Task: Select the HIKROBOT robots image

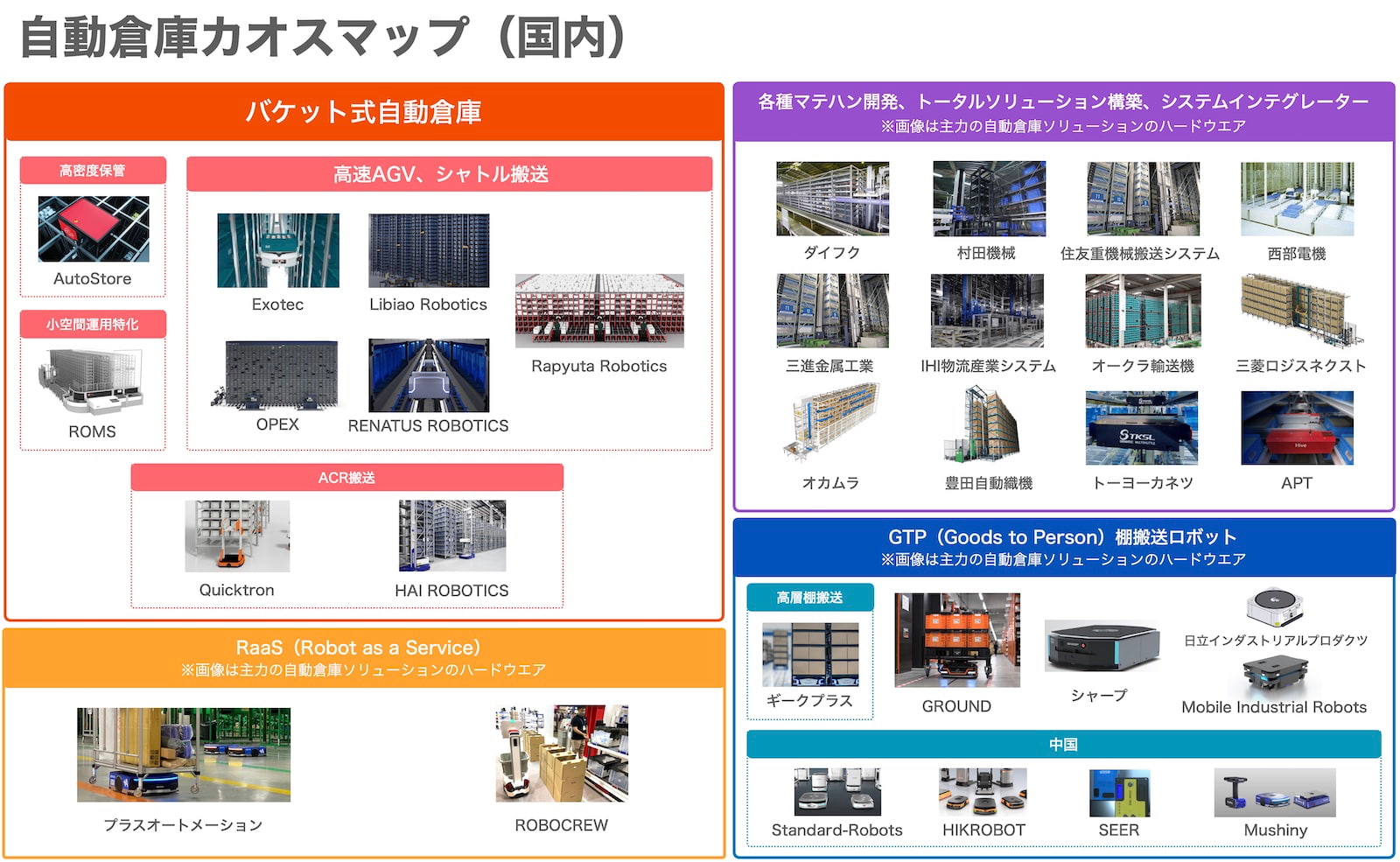Action: coord(983,791)
